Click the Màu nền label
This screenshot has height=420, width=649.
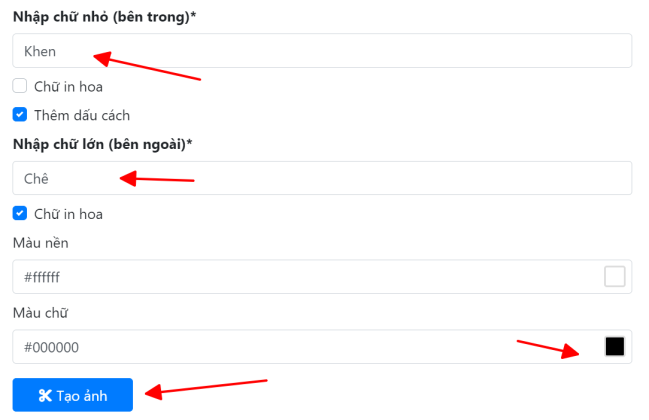coord(41,242)
